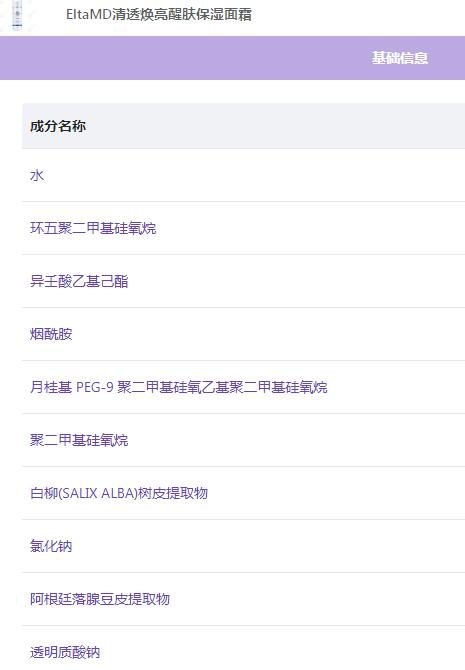Open the 聚二甲基硅氧烷 ingredient link
The image size is (465, 670).
[79, 440]
